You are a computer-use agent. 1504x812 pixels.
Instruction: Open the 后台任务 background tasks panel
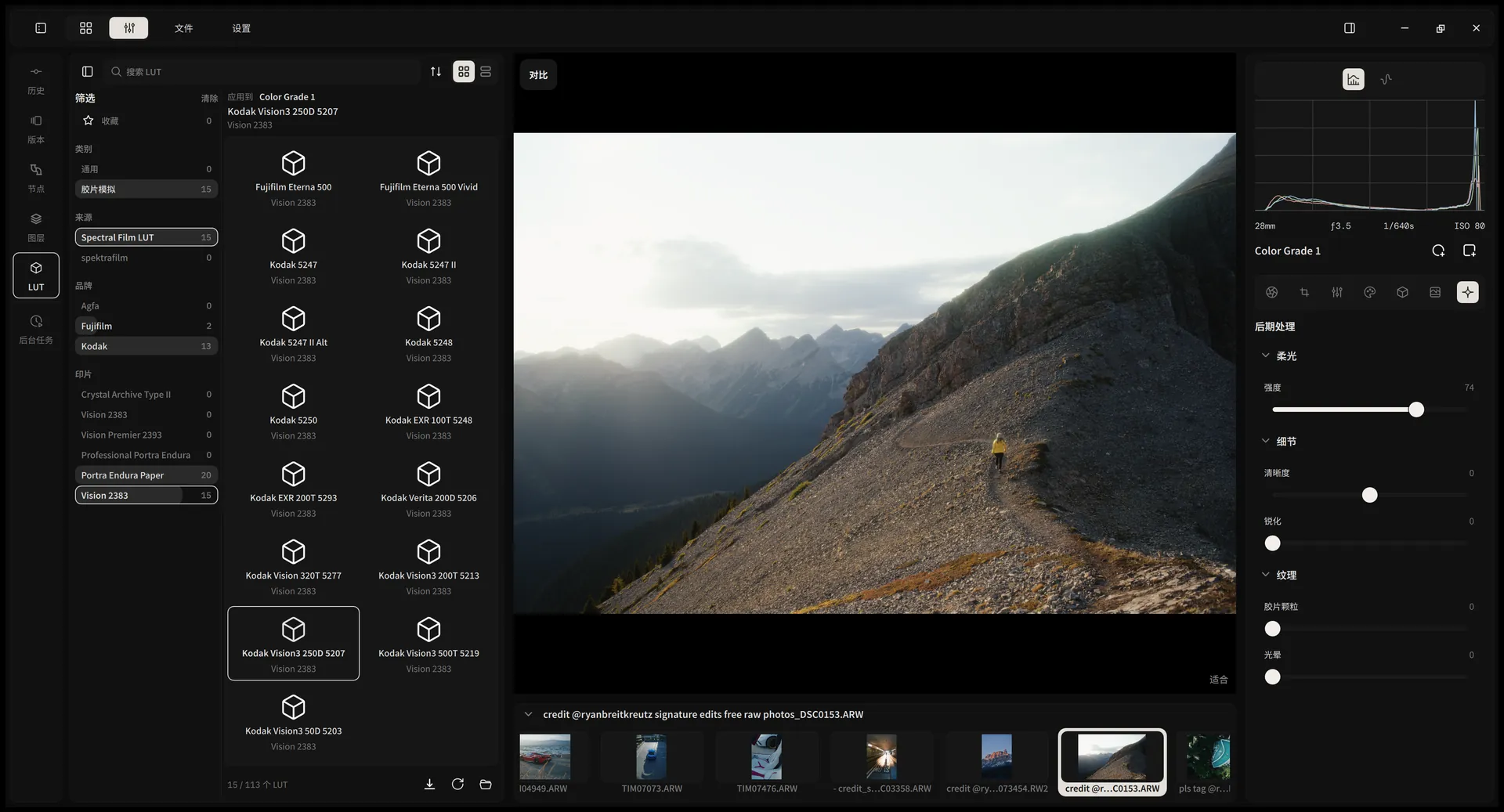pyautogui.click(x=36, y=330)
